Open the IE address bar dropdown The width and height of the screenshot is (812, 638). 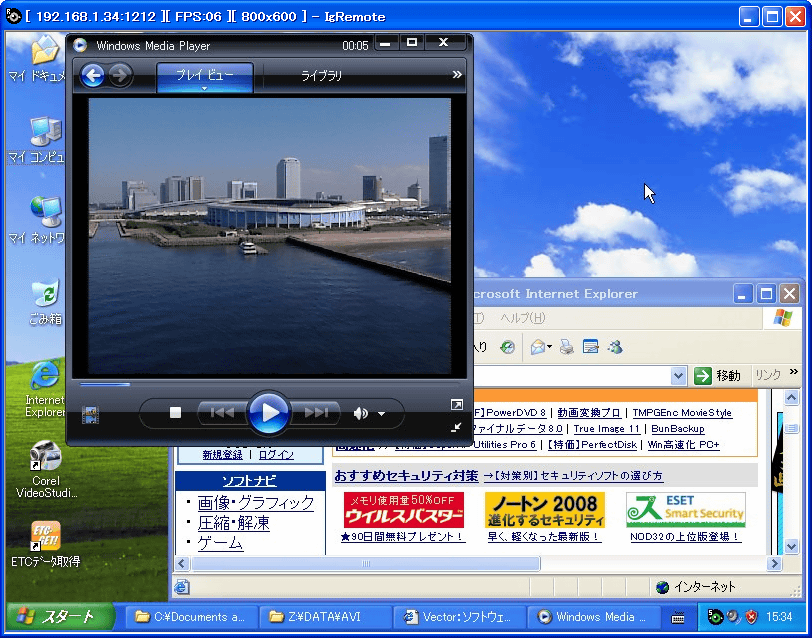click(x=678, y=375)
